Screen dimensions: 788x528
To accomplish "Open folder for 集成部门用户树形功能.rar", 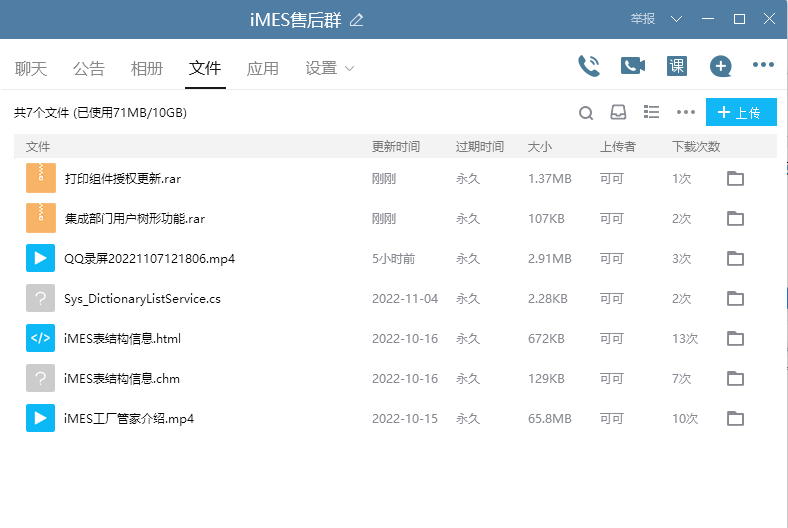I will (x=735, y=219).
